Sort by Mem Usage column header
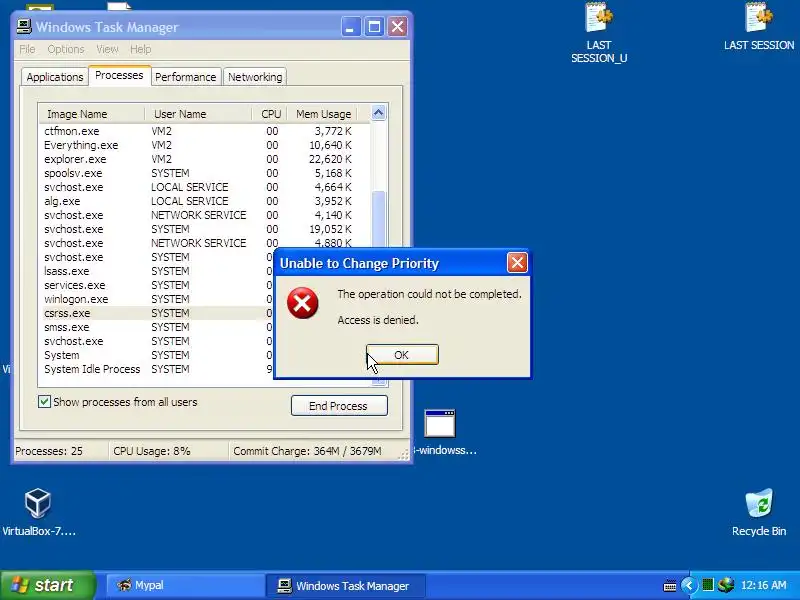The width and height of the screenshot is (800, 600). tap(322, 114)
